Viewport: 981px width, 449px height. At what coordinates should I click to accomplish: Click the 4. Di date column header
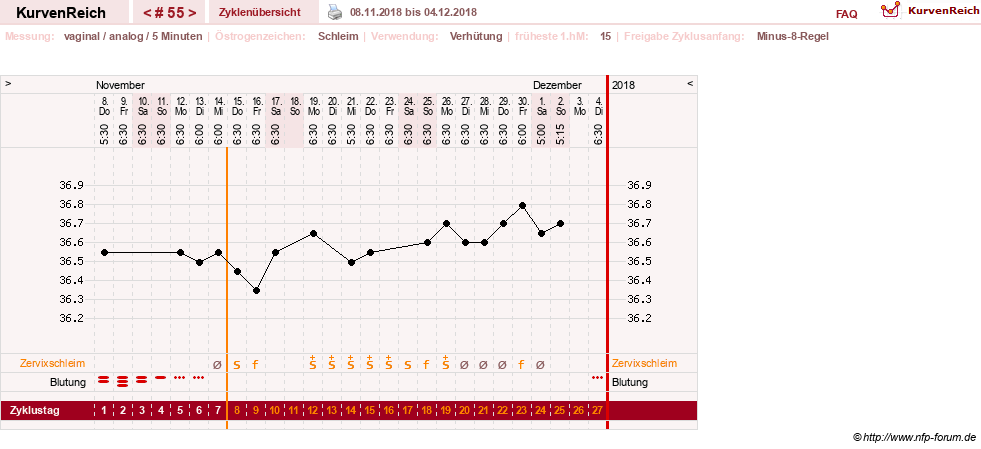coord(598,106)
